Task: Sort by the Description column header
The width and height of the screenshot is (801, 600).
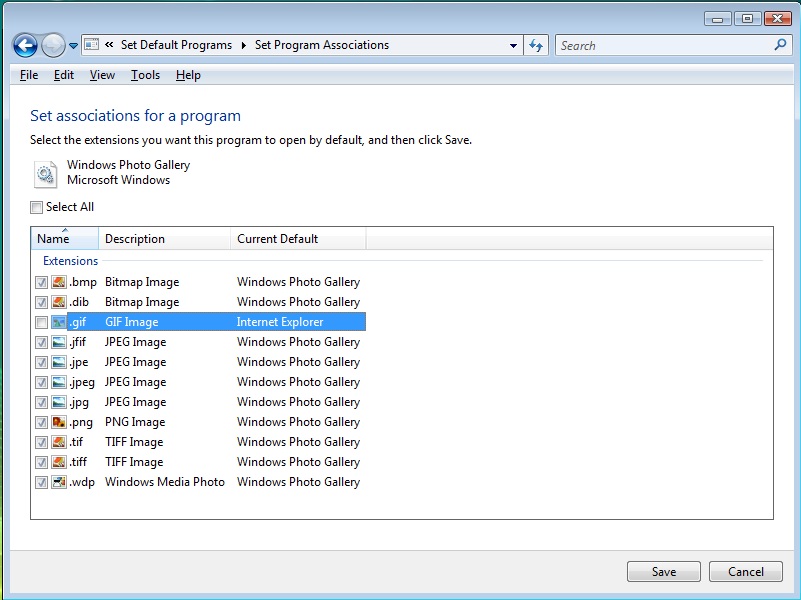Action: 164,238
